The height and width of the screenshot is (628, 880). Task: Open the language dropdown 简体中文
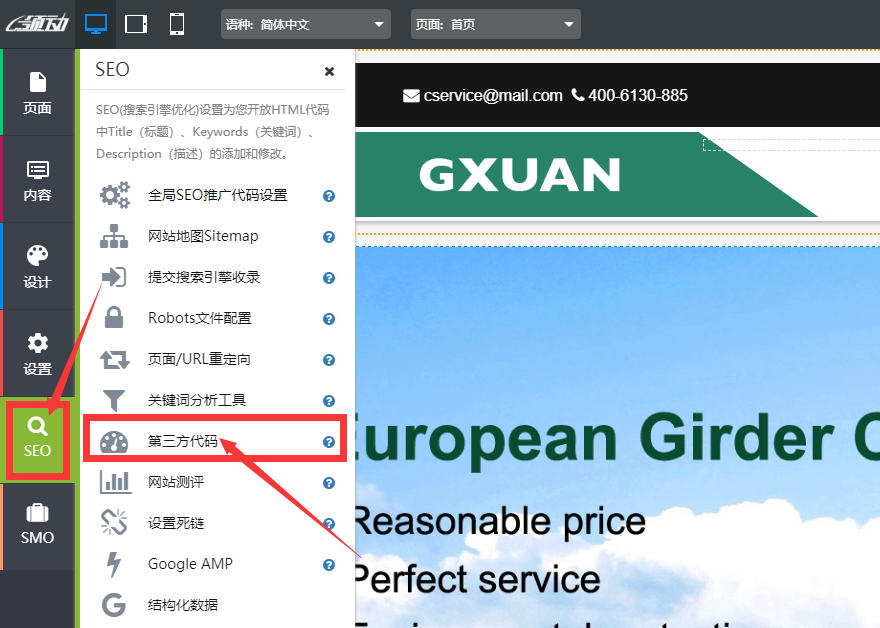305,24
